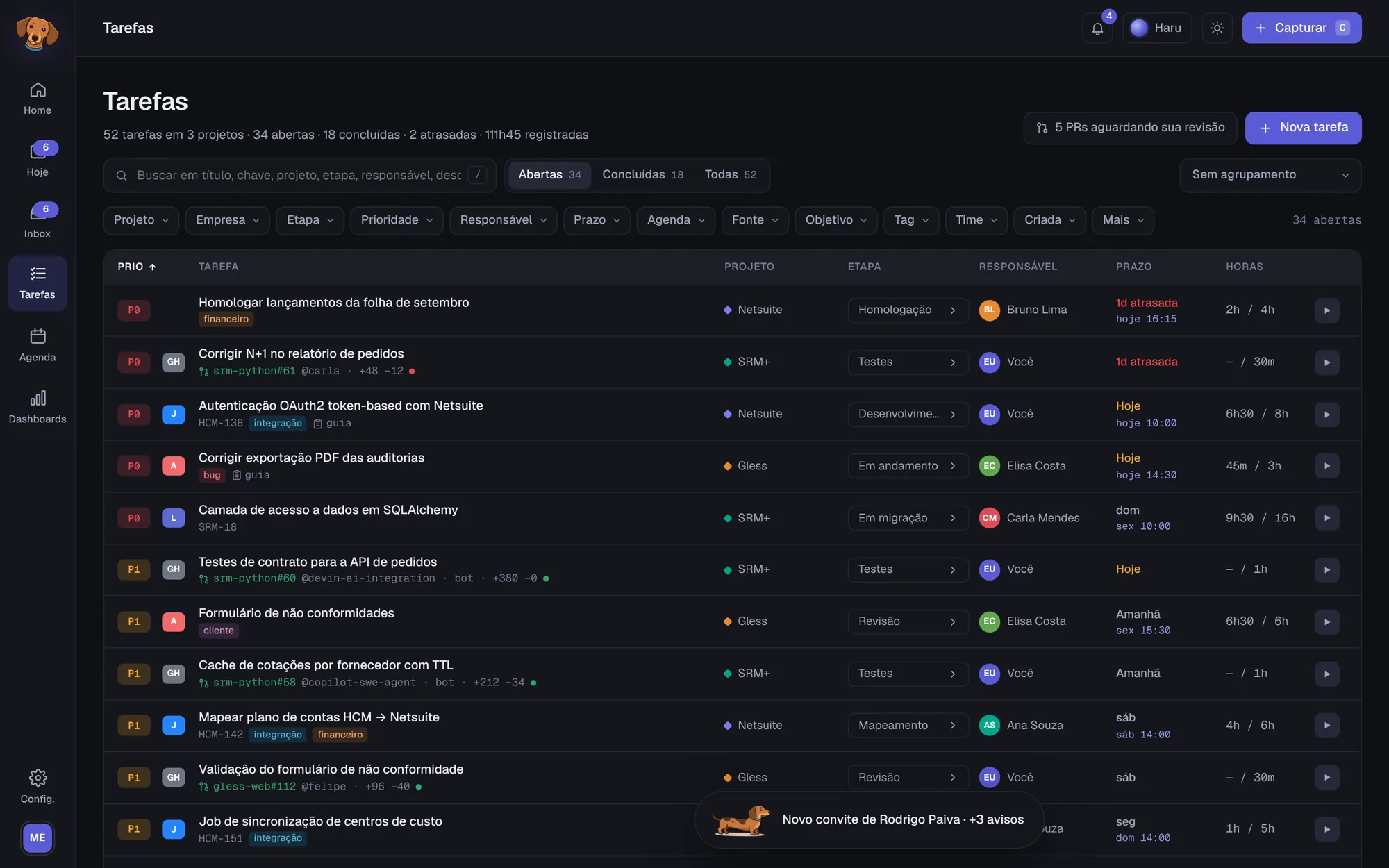Go to Inbox in sidebar
The image size is (1389, 868).
click(x=38, y=222)
